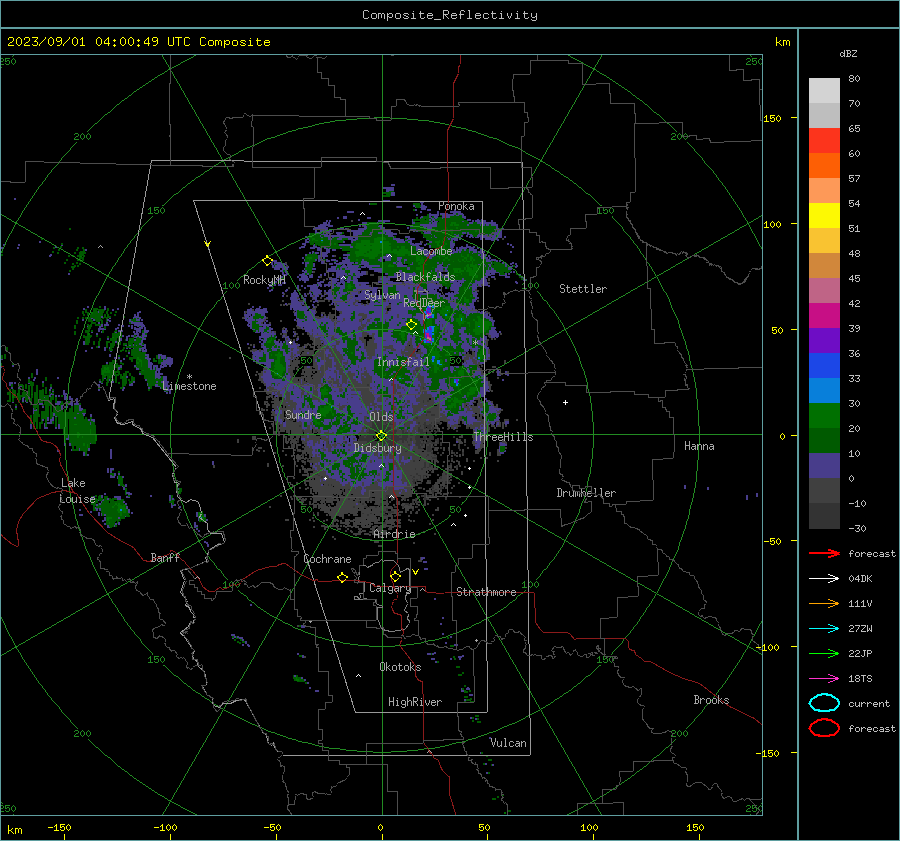900x841 pixels.
Task: Click the Blackfalds city label
Action: 425,277
